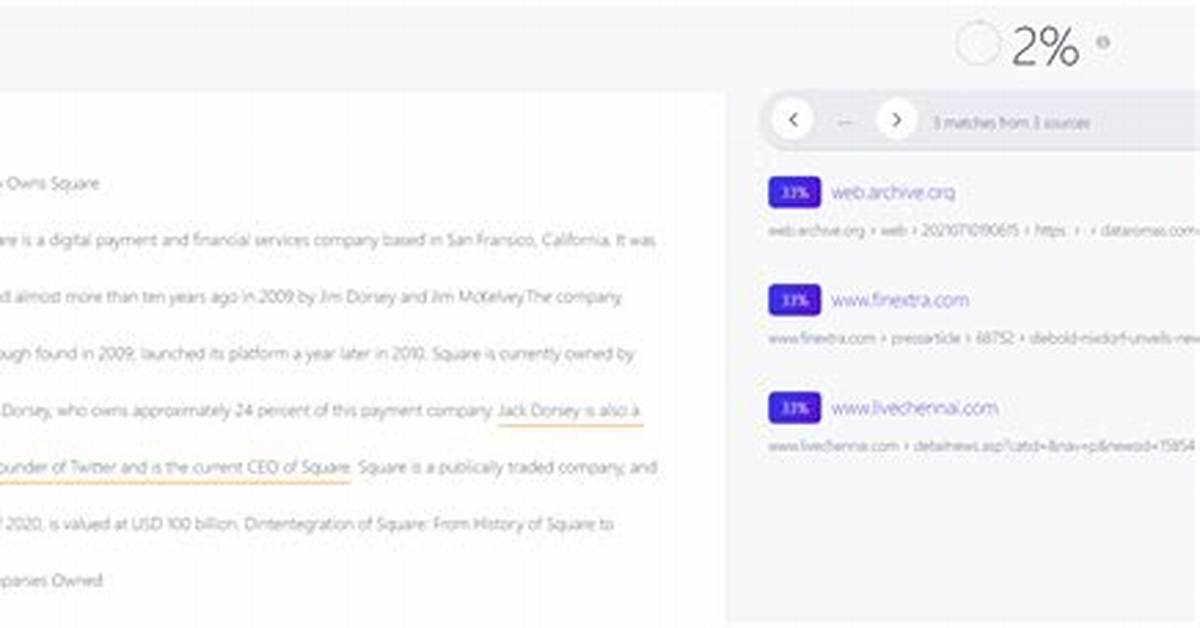Click the 33% badge beside www.livechennai.com
The width and height of the screenshot is (1200, 628).
tap(795, 408)
